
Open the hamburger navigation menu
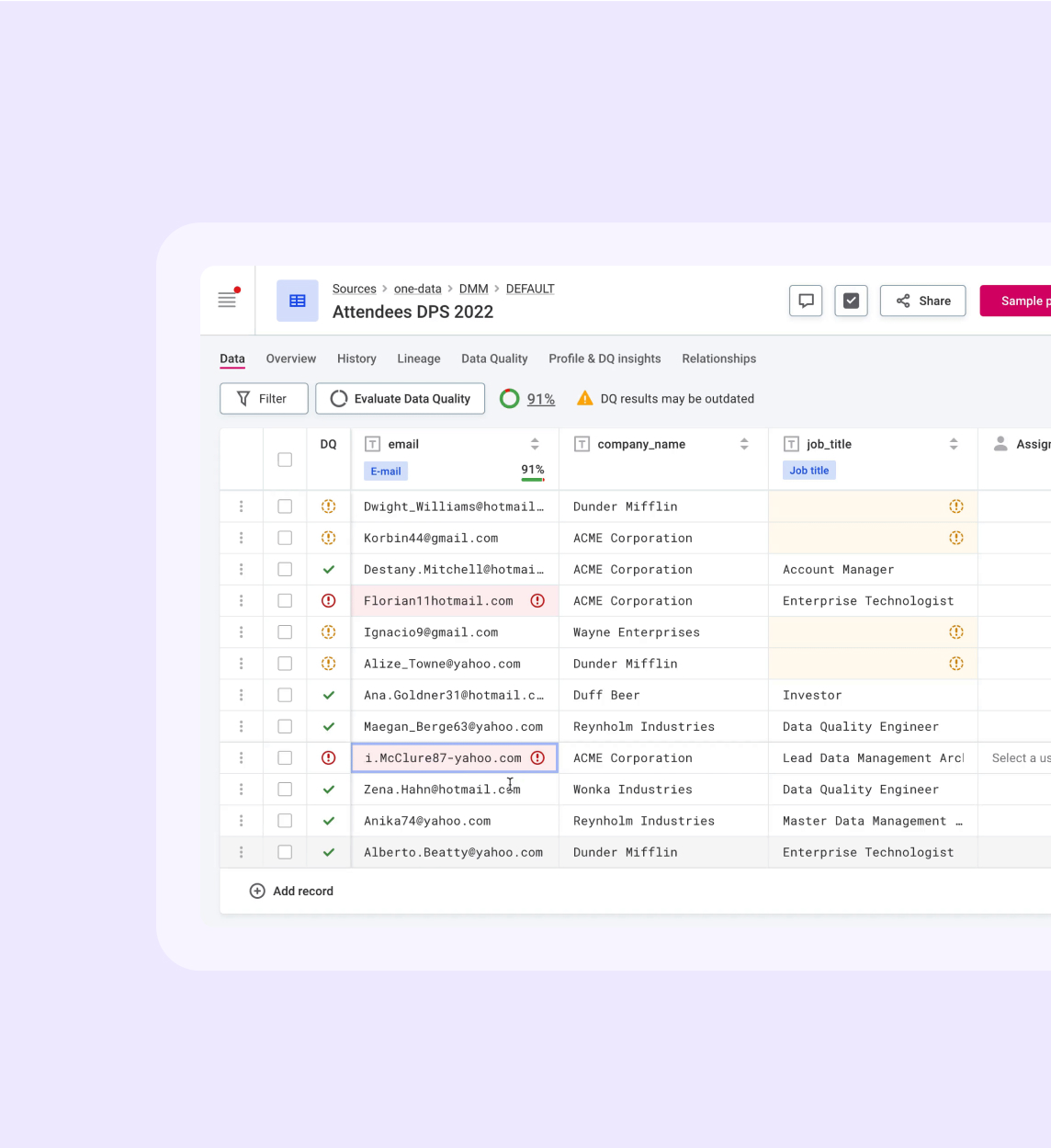[x=227, y=300]
